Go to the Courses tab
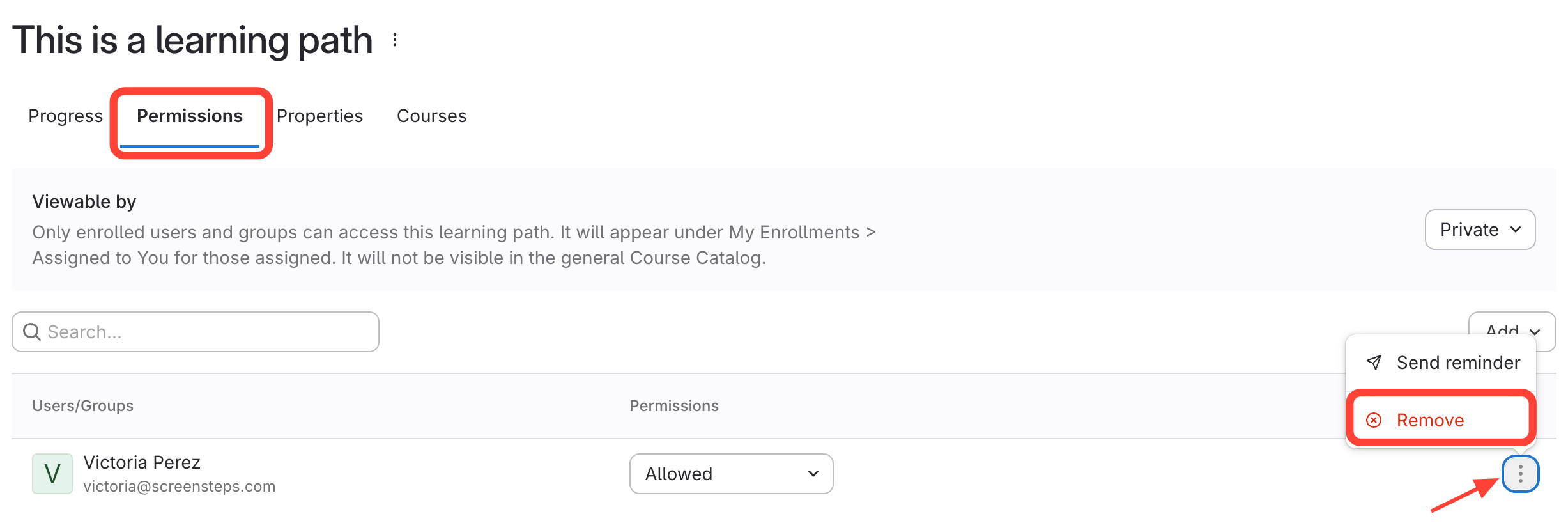The image size is (1568, 523). pos(431,116)
